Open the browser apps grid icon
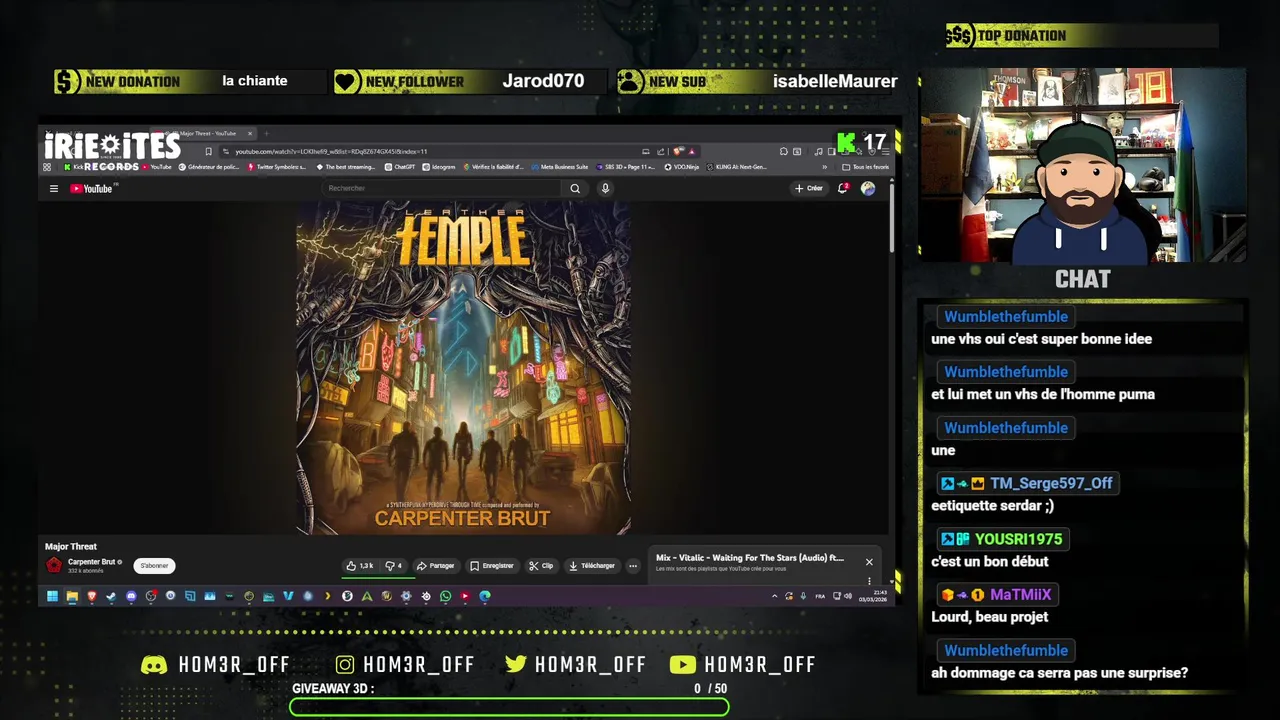 coord(47,167)
